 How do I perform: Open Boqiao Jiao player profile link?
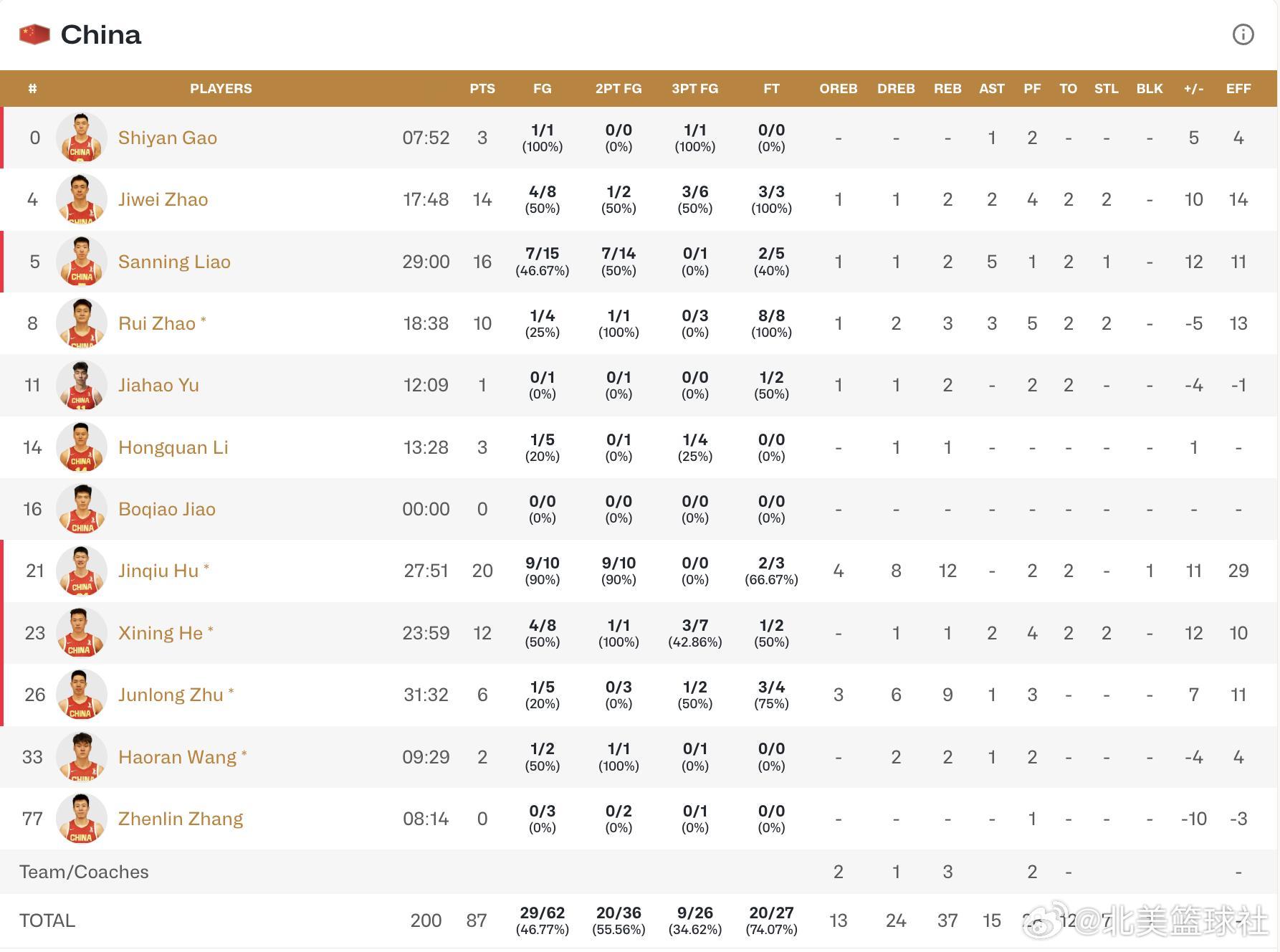(x=167, y=509)
